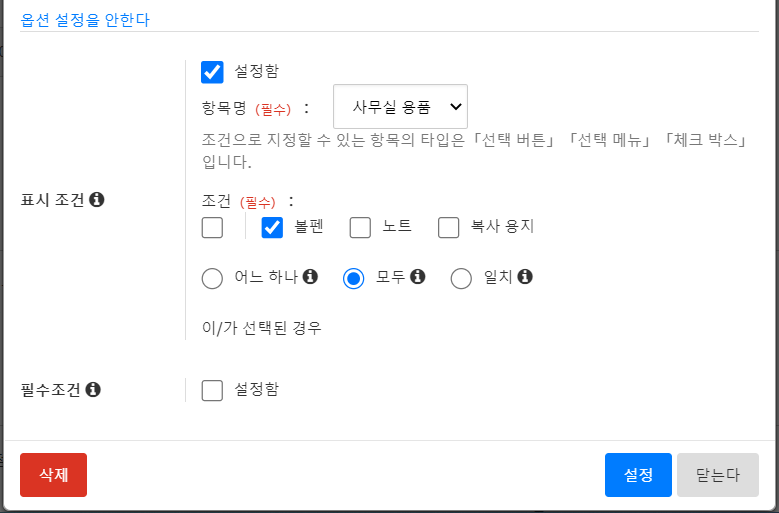Screen dimensions: 779x513
Task: Check the 복사 용지 checkbox
Action: (x=449, y=227)
